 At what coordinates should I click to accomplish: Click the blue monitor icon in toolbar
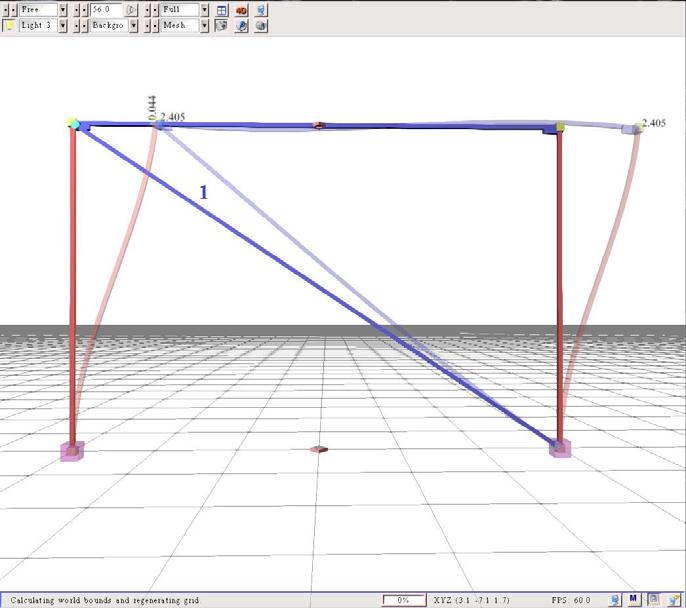pyautogui.click(x=261, y=10)
